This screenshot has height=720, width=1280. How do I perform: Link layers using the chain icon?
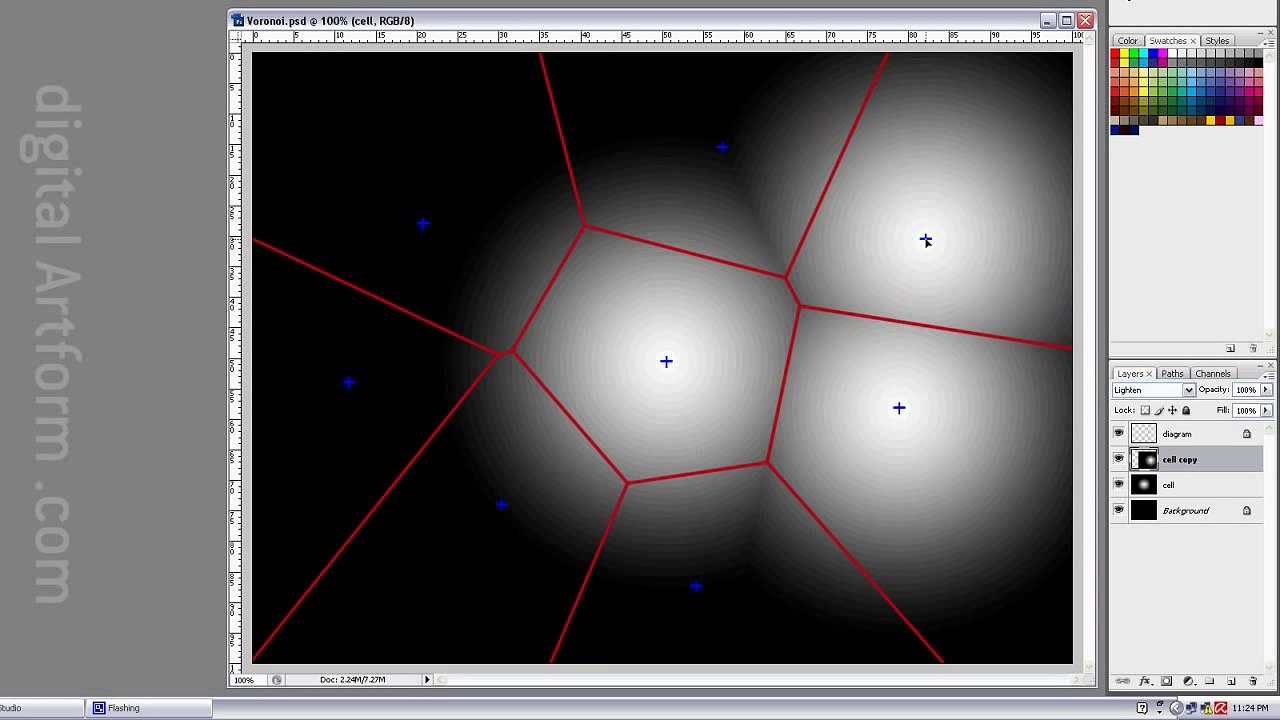click(x=1123, y=681)
